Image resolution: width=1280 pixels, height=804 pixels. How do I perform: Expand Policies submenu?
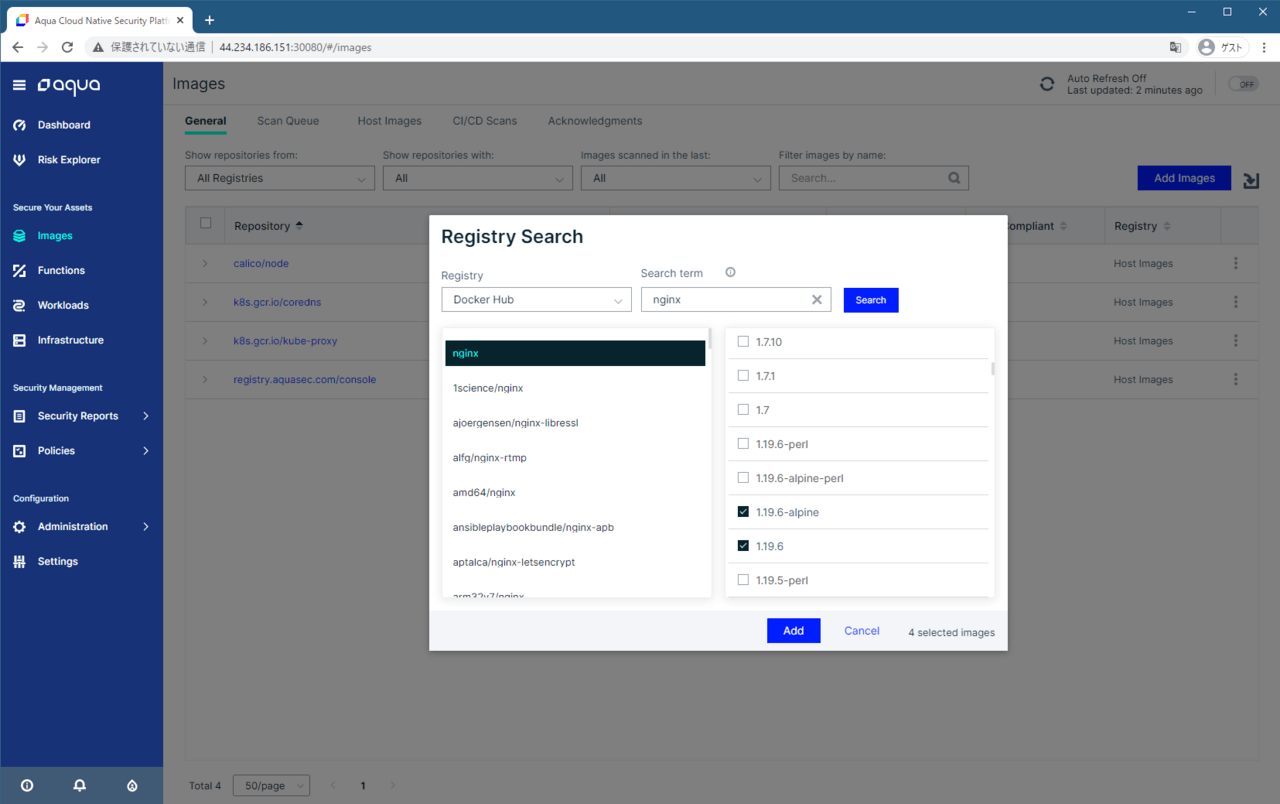146,451
